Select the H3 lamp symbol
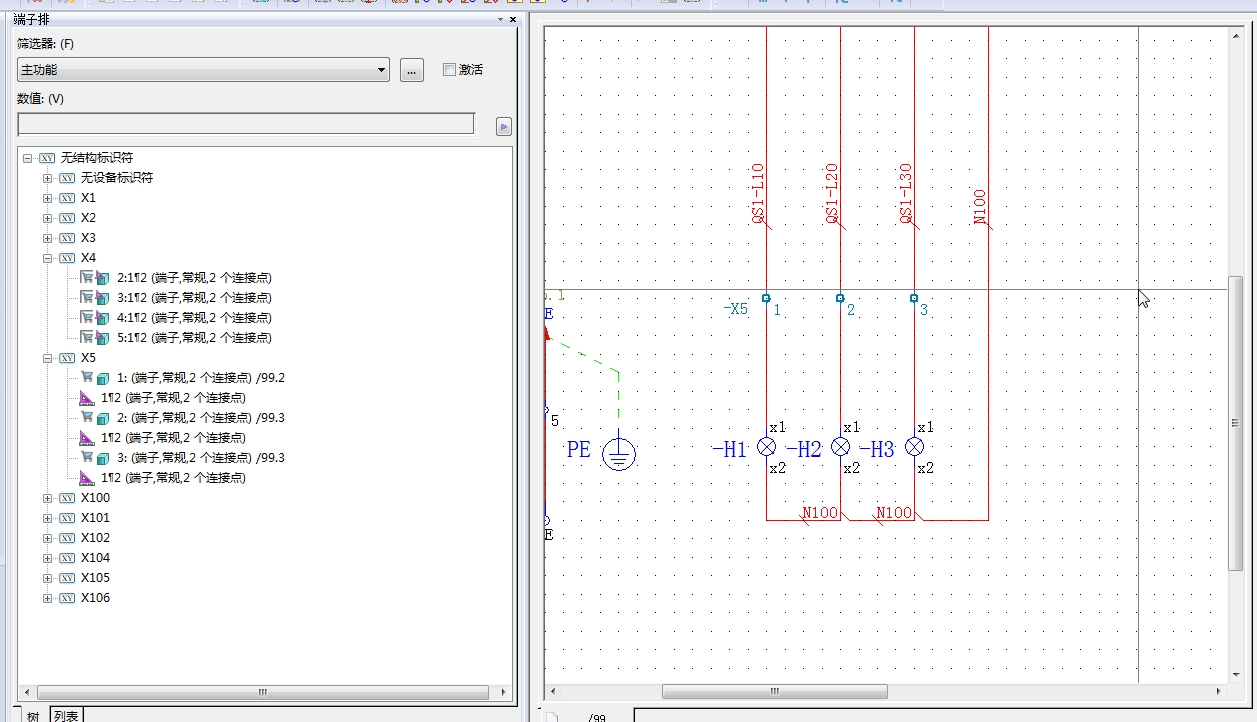 click(914, 447)
